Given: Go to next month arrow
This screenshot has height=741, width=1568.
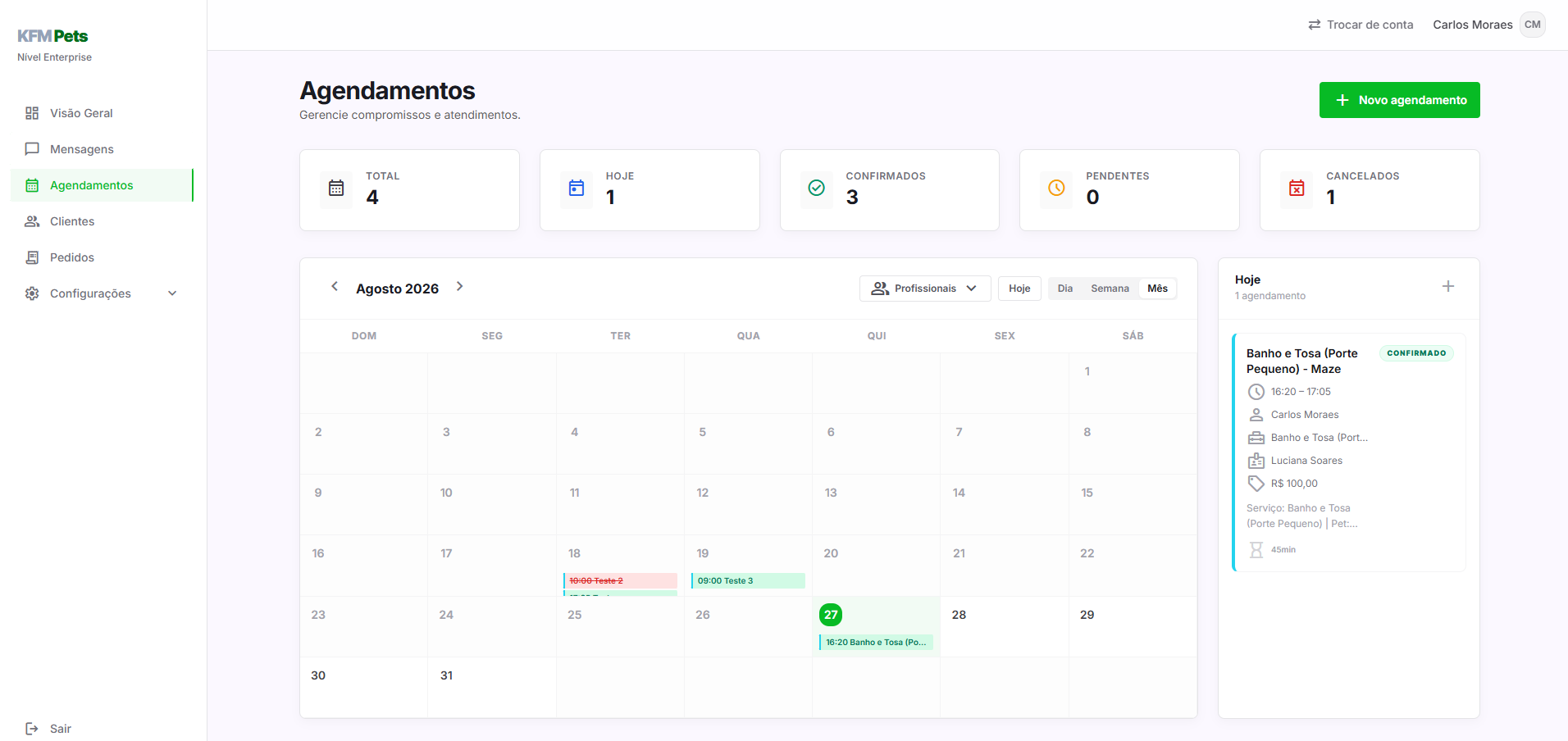Looking at the screenshot, I should (x=460, y=286).
